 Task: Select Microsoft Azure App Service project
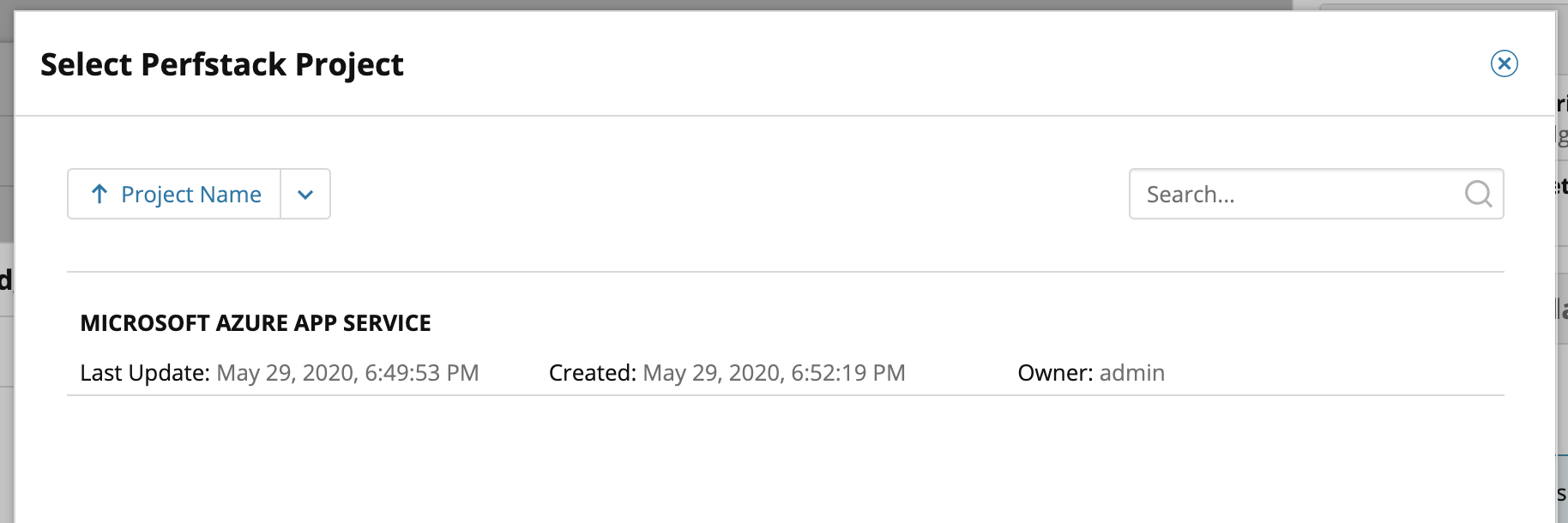(256, 323)
